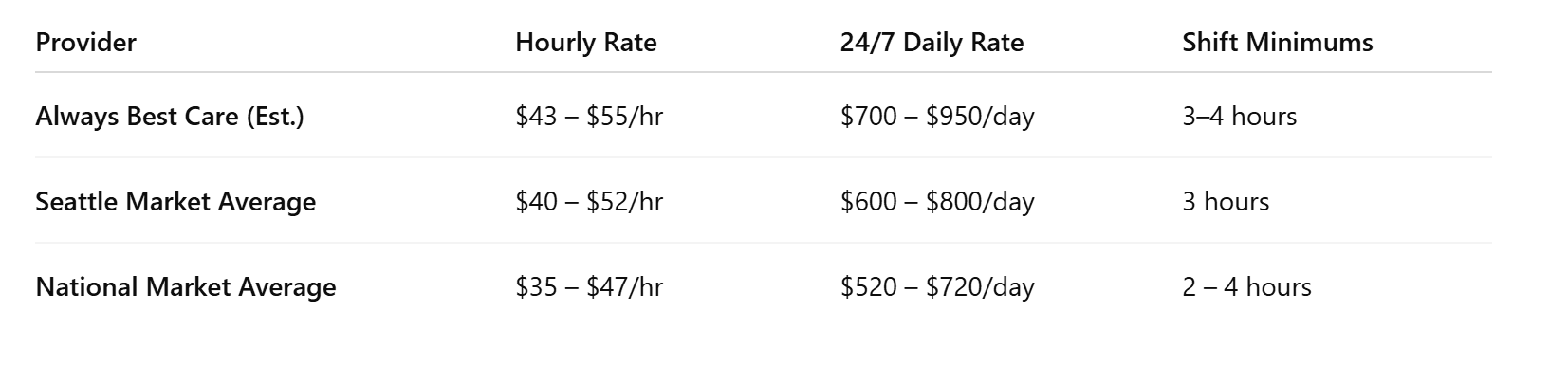Click the word National in the third row
This screenshot has height=366, width=1568.
pyautogui.click(x=86, y=287)
